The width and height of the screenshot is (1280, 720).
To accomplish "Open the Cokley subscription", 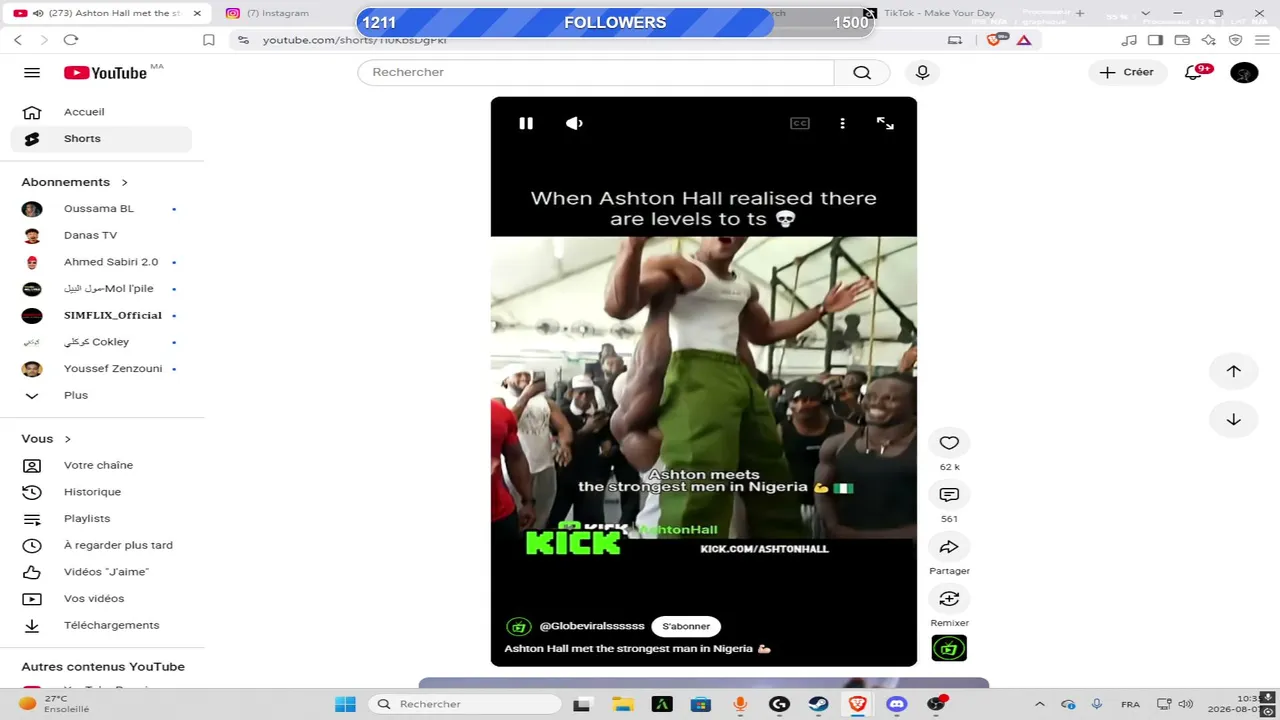I will 101,342.
